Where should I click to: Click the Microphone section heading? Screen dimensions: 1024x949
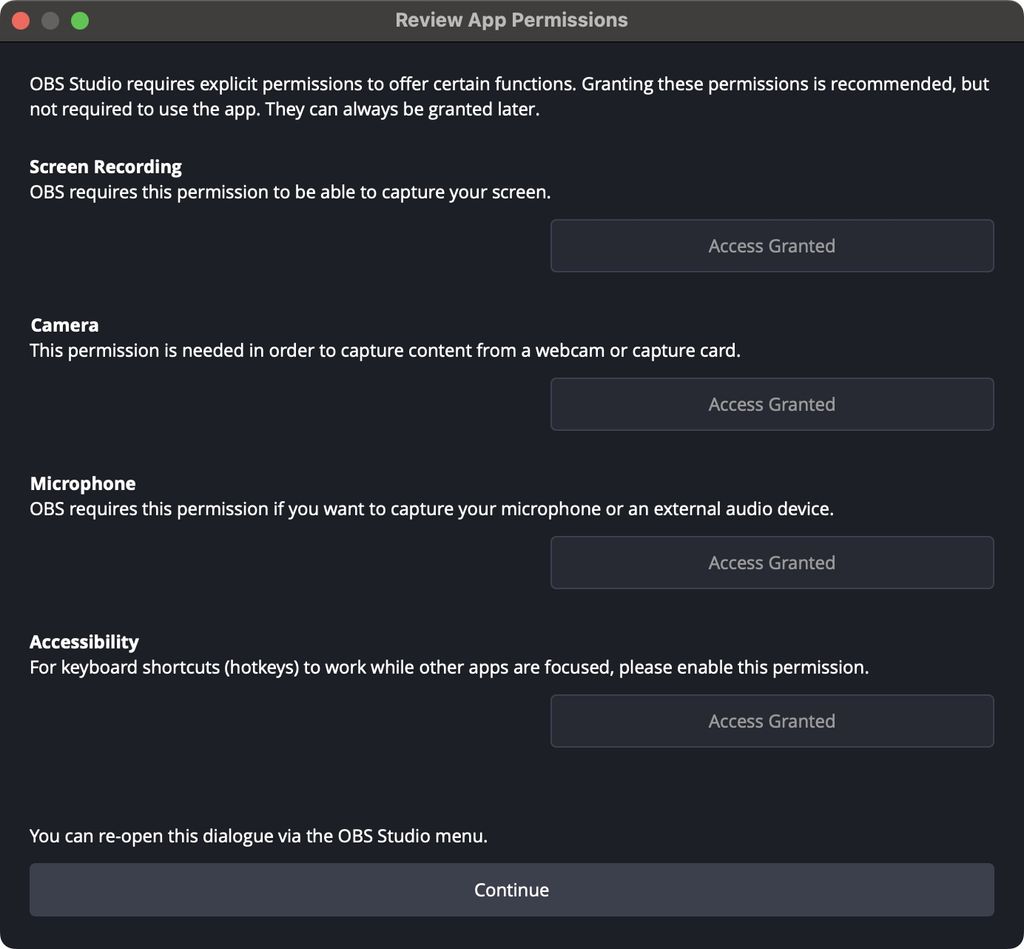[83, 484]
